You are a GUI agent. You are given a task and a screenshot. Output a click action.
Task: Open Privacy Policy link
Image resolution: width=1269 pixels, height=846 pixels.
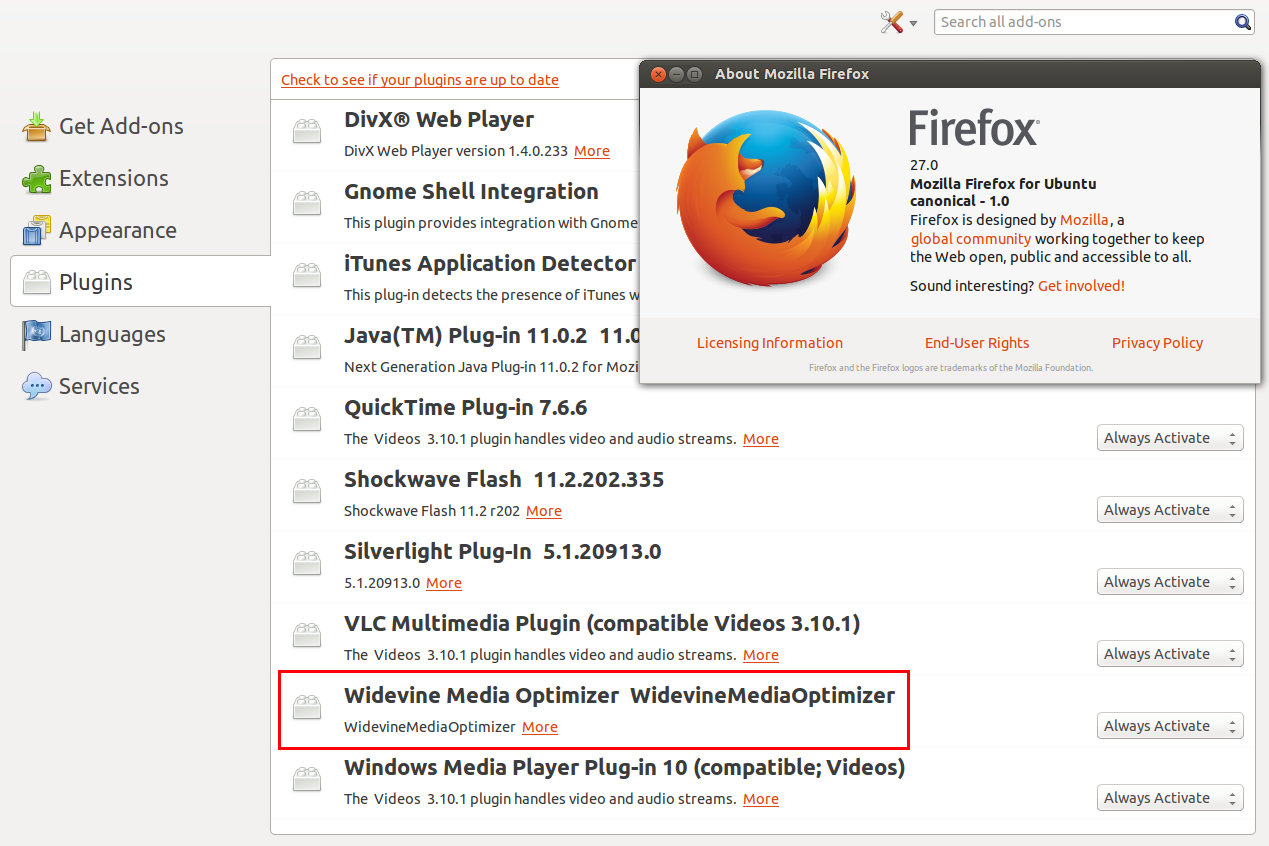click(x=1157, y=343)
